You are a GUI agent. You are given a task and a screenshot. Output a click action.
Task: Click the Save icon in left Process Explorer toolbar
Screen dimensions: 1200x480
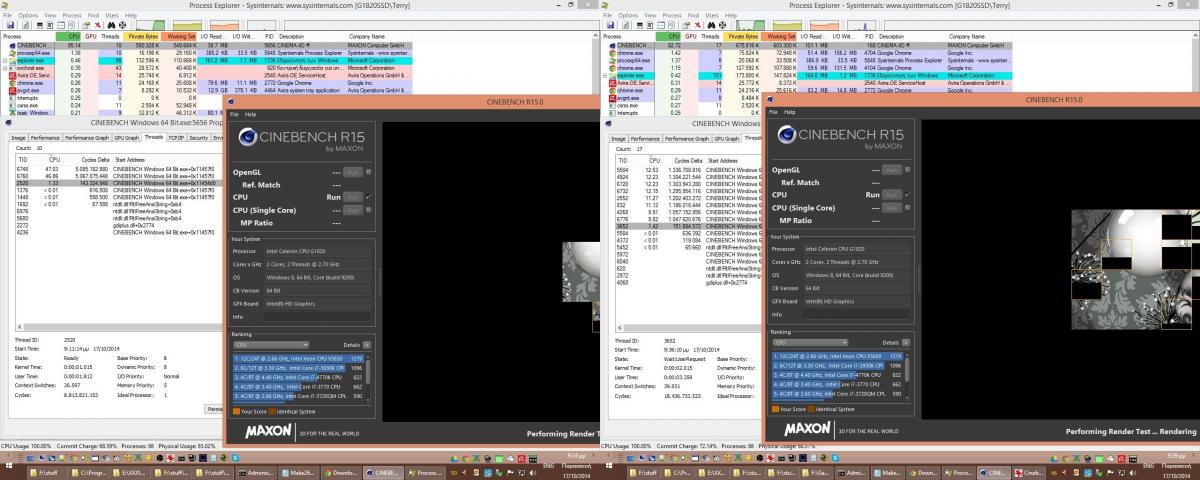coord(10,25)
